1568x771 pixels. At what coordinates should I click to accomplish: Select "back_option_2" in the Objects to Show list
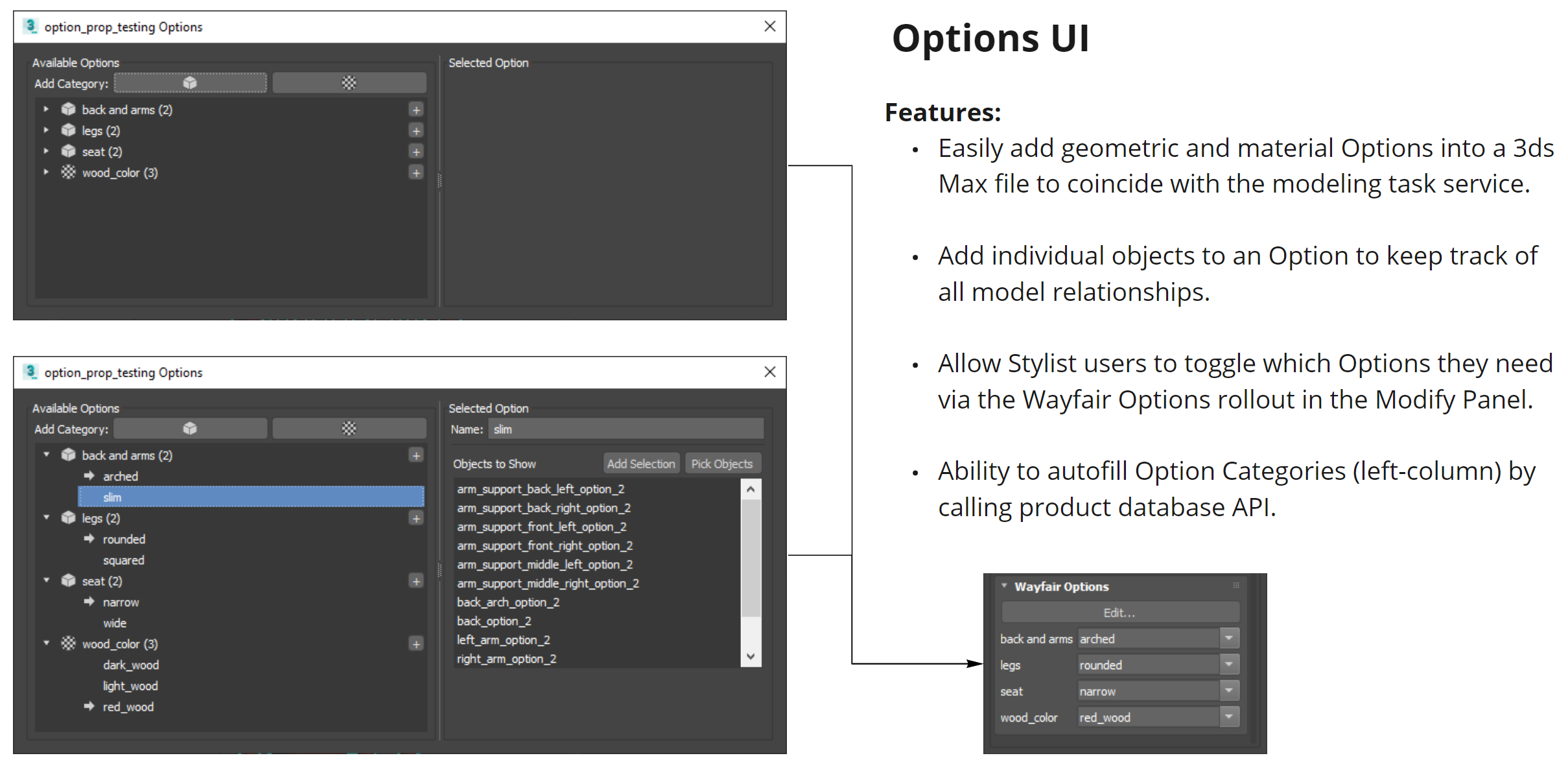494,621
